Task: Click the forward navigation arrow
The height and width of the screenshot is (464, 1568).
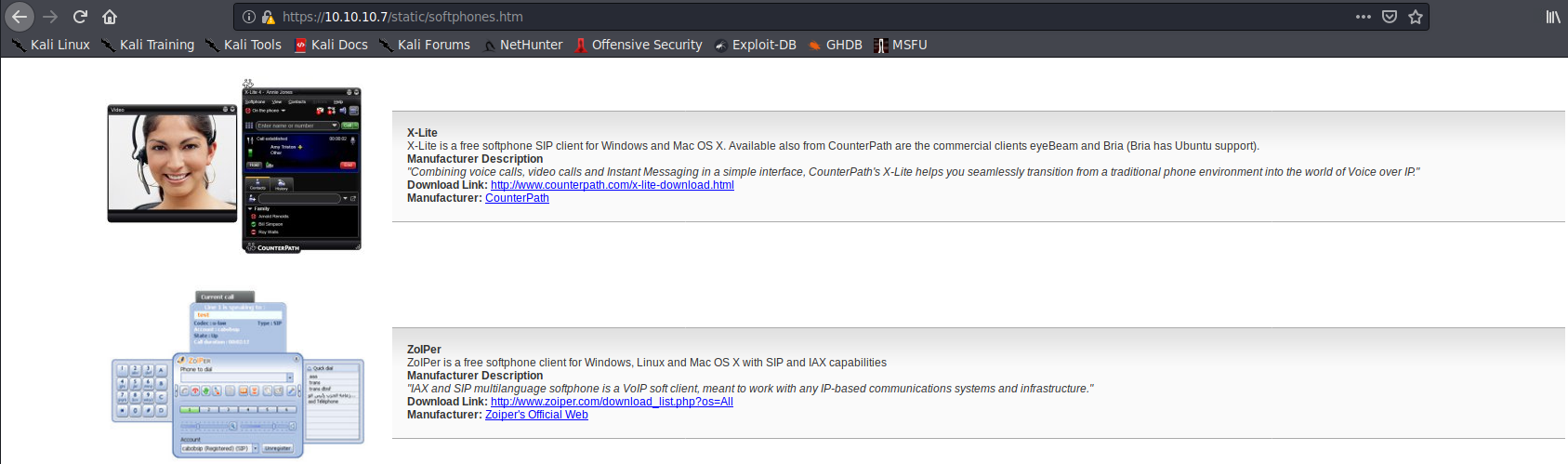Action: (x=50, y=17)
